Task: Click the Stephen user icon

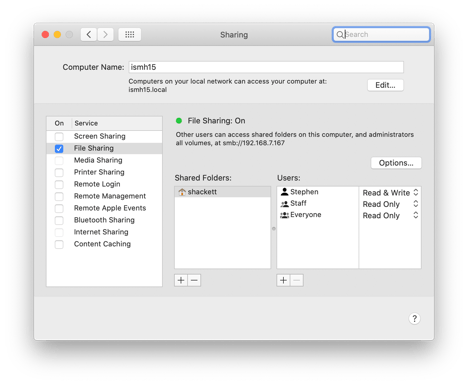Action: tap(284, 192)
